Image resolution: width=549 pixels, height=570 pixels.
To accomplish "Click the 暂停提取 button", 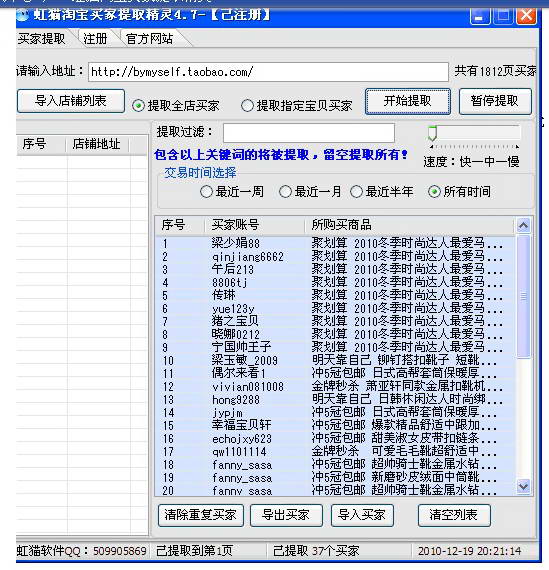I will [x=495, y=101].
